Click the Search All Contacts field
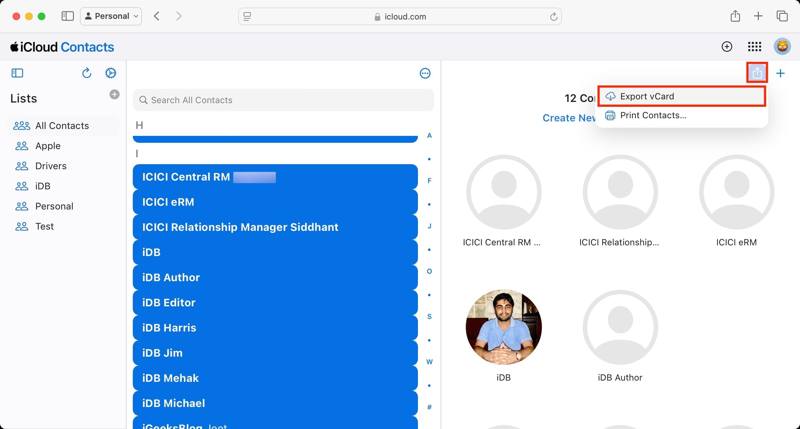The image size is (800, 429). (x=284, y=100)
